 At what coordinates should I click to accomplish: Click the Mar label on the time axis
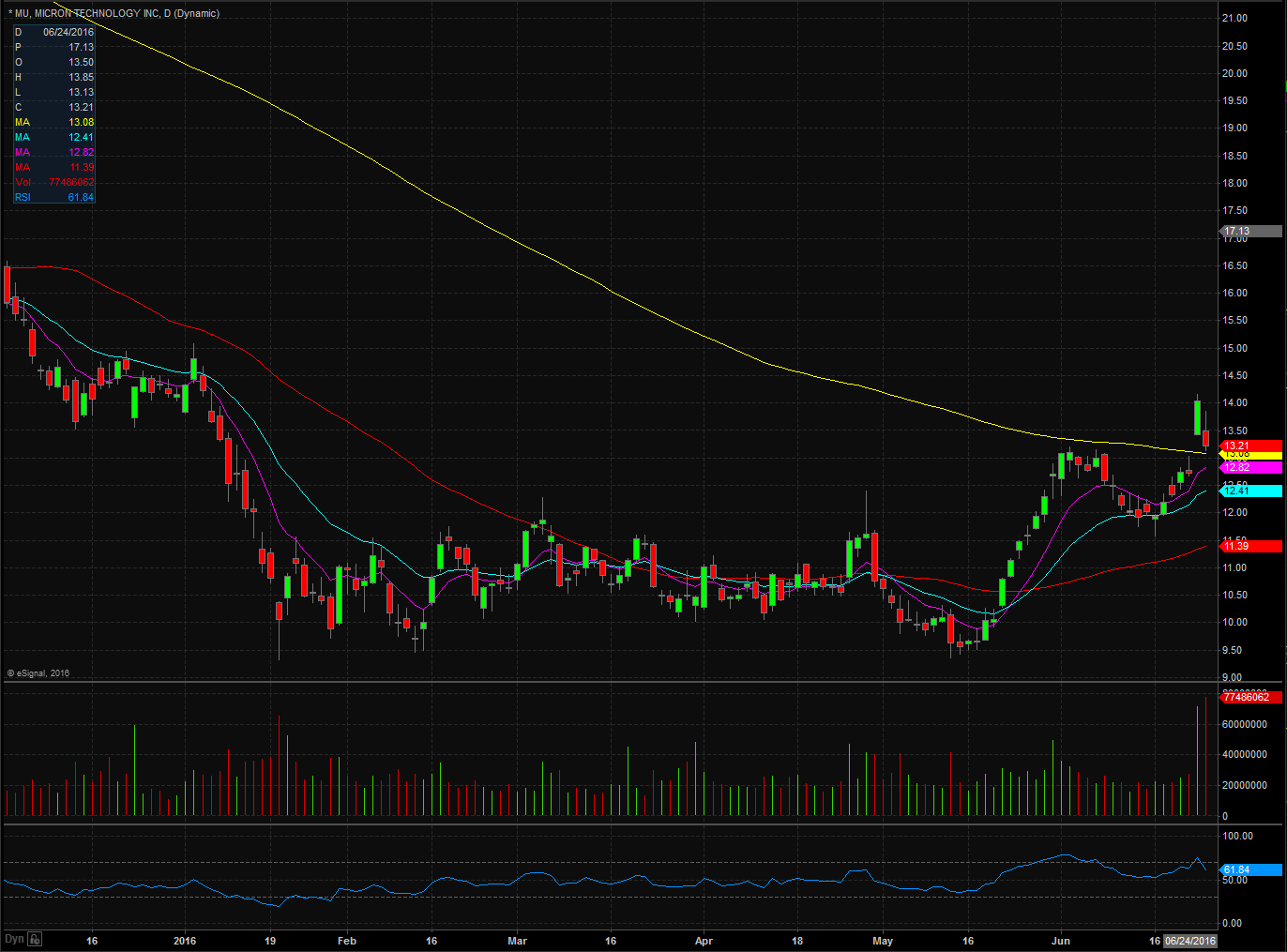[517, 941]
